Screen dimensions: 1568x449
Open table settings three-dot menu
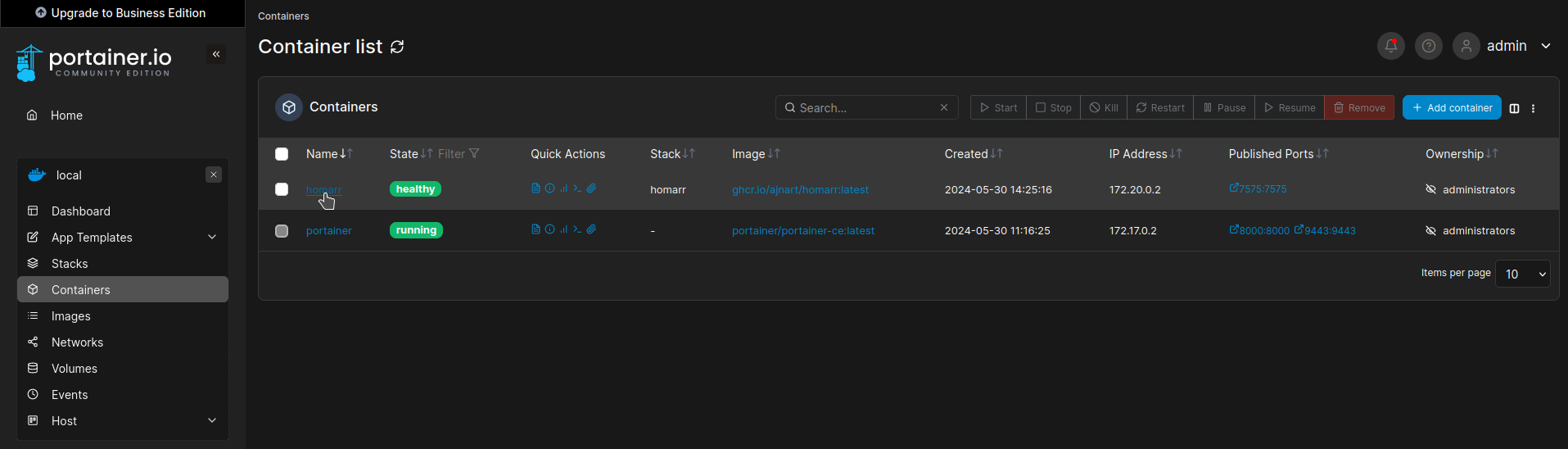click(x=1534, y=108)
